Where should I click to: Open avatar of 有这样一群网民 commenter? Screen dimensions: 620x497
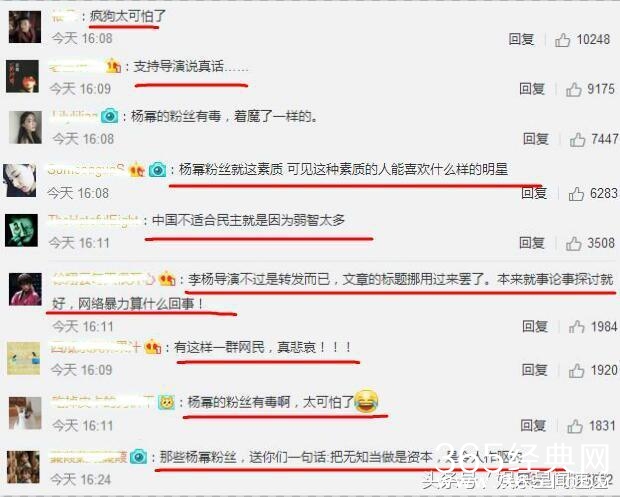(24, 359)
